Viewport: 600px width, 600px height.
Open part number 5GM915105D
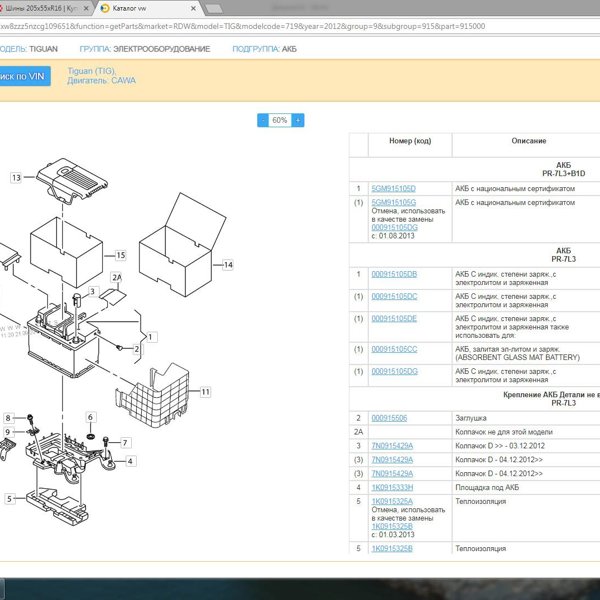tap(393, 189)
